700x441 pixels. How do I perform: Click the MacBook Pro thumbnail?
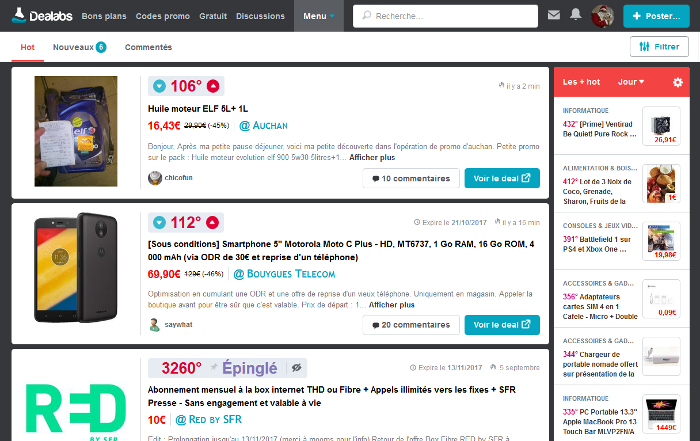click(x=661, y=414)
